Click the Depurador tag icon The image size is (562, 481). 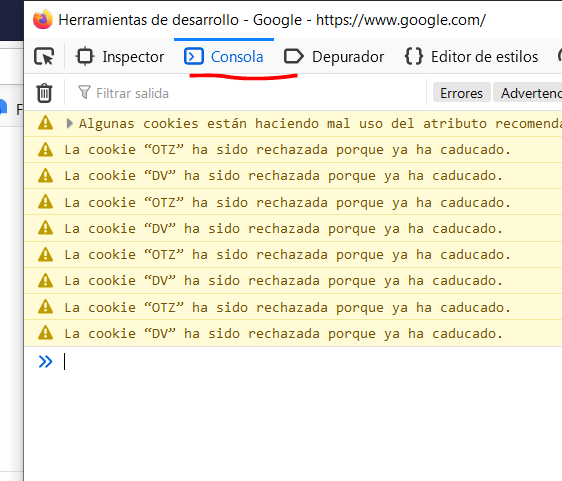[x=294, y=57]
